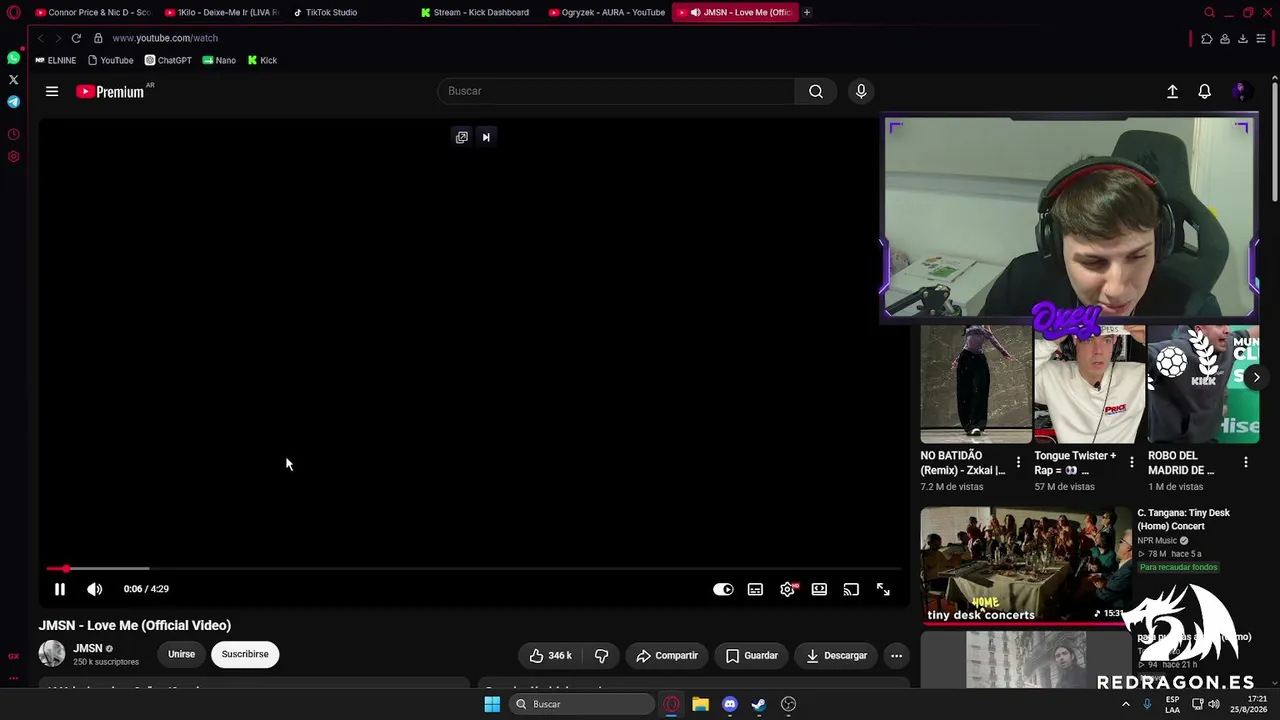1280x720 pixels.
Task: Open video player settings gear
Action: (x=788, y=589)
